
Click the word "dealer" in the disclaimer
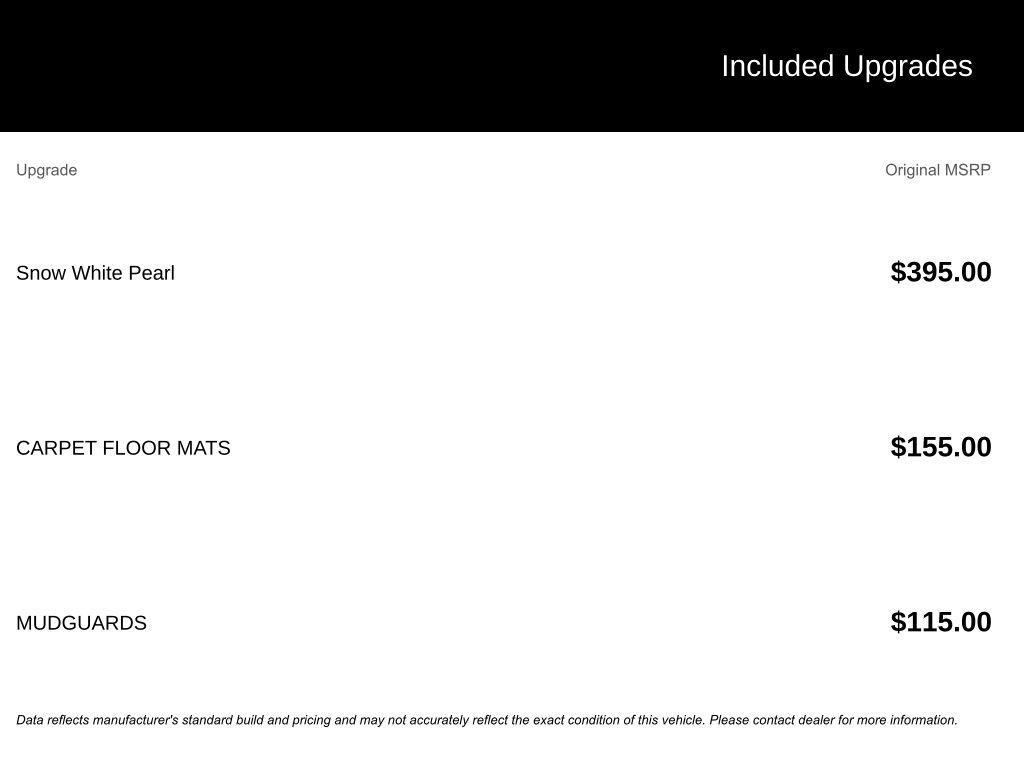point(816,720)
